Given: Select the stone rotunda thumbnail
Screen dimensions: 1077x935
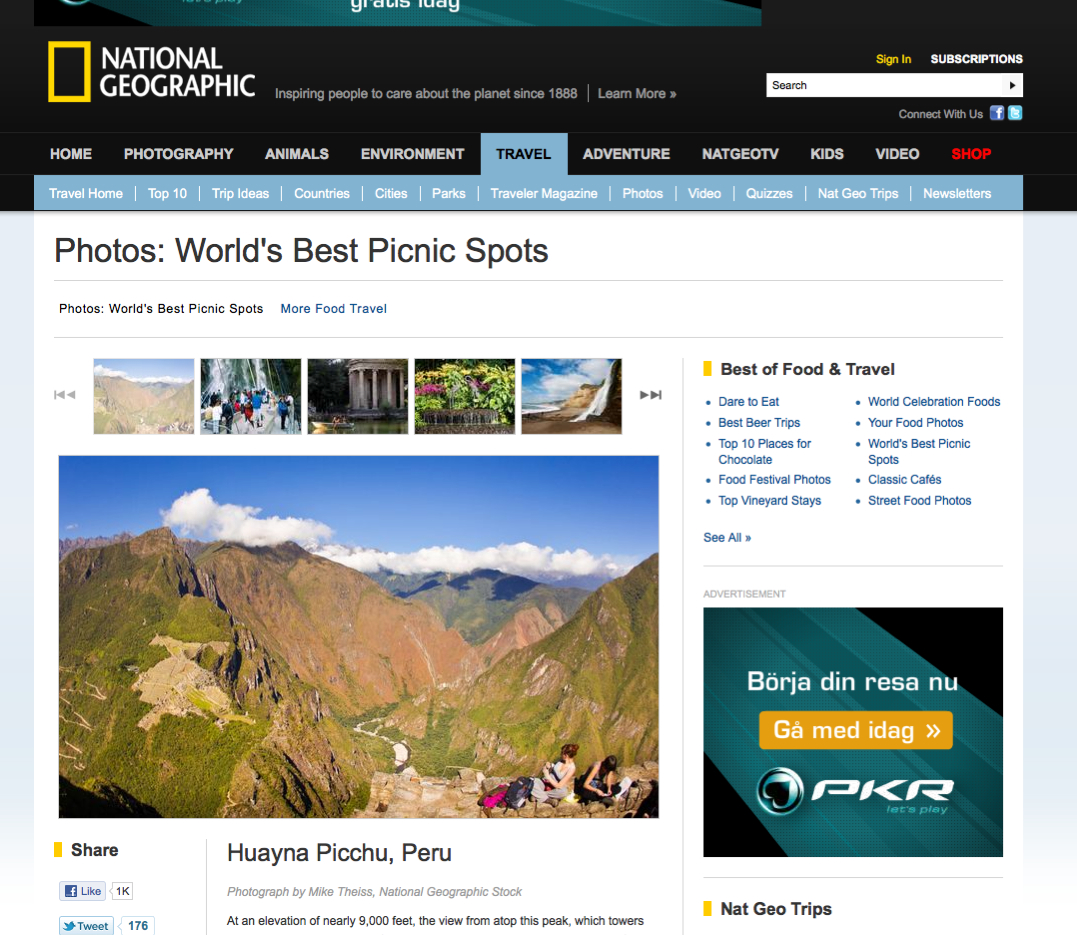Looking at the screenshot, I should pyautogui.click(x=358, y=396).
